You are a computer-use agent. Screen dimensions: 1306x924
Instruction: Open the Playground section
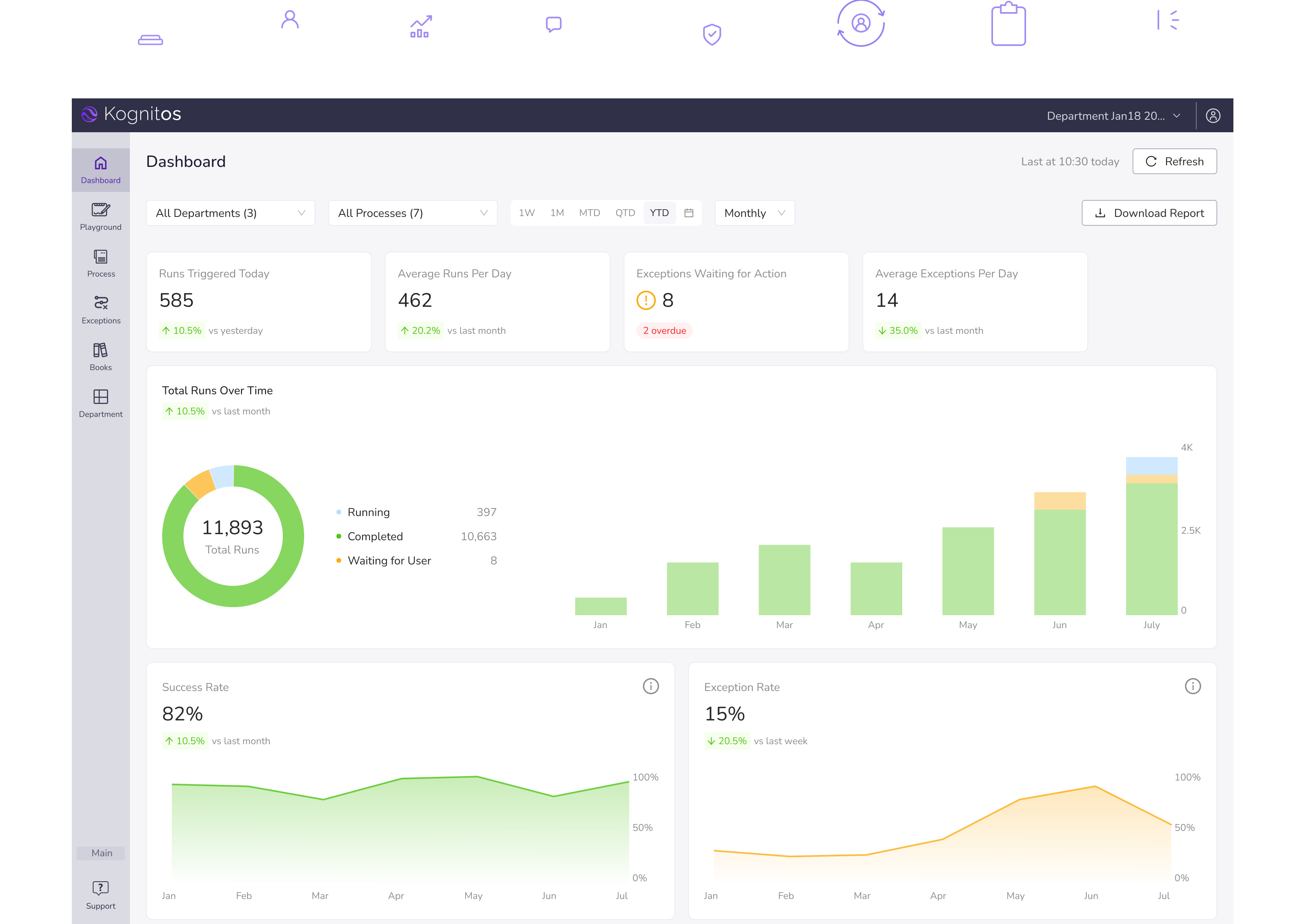click(x=100, y=215)
